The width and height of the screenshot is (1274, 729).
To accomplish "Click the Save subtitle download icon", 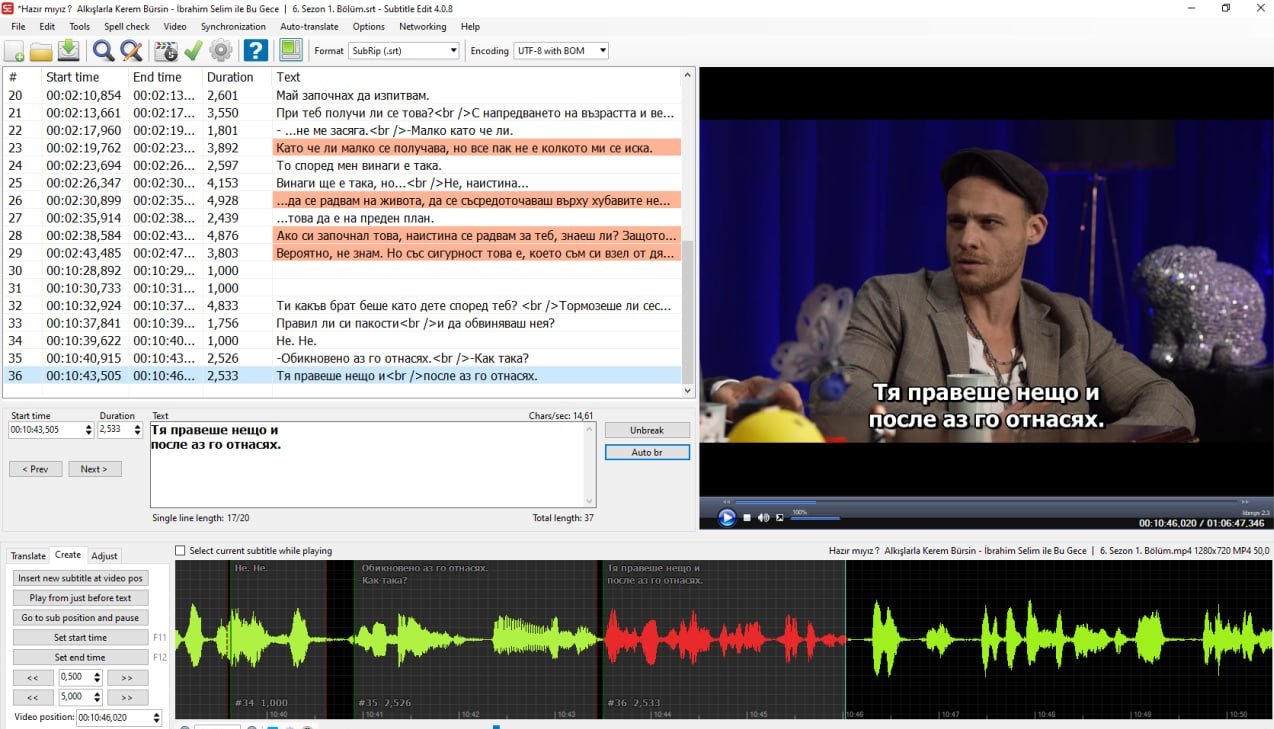I will [68, 51].
